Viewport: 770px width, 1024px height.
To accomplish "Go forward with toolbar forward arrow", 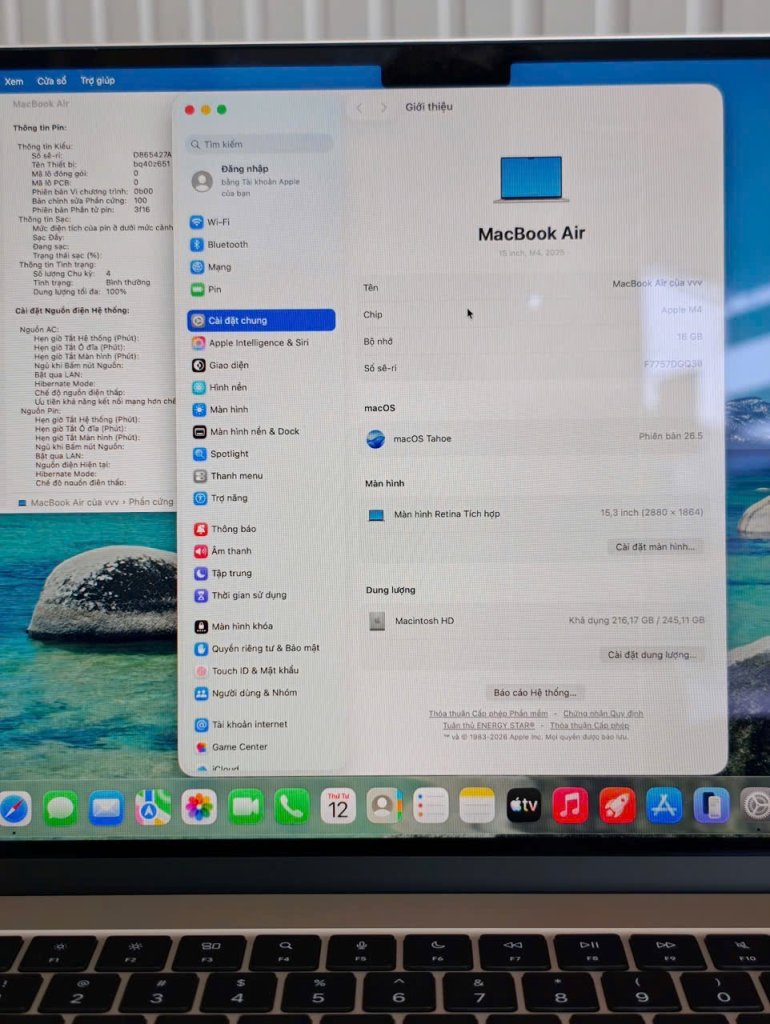I will (x=383, y=107).
